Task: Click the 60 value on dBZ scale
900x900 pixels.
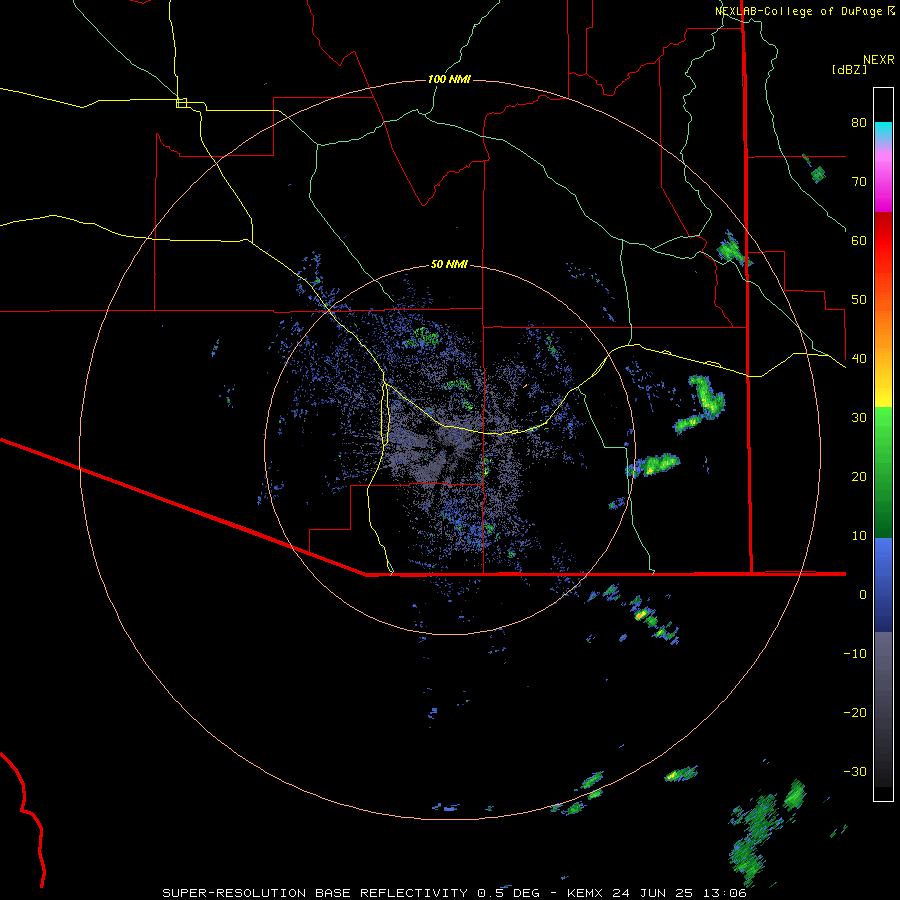Action: click(x=859, y=241)
